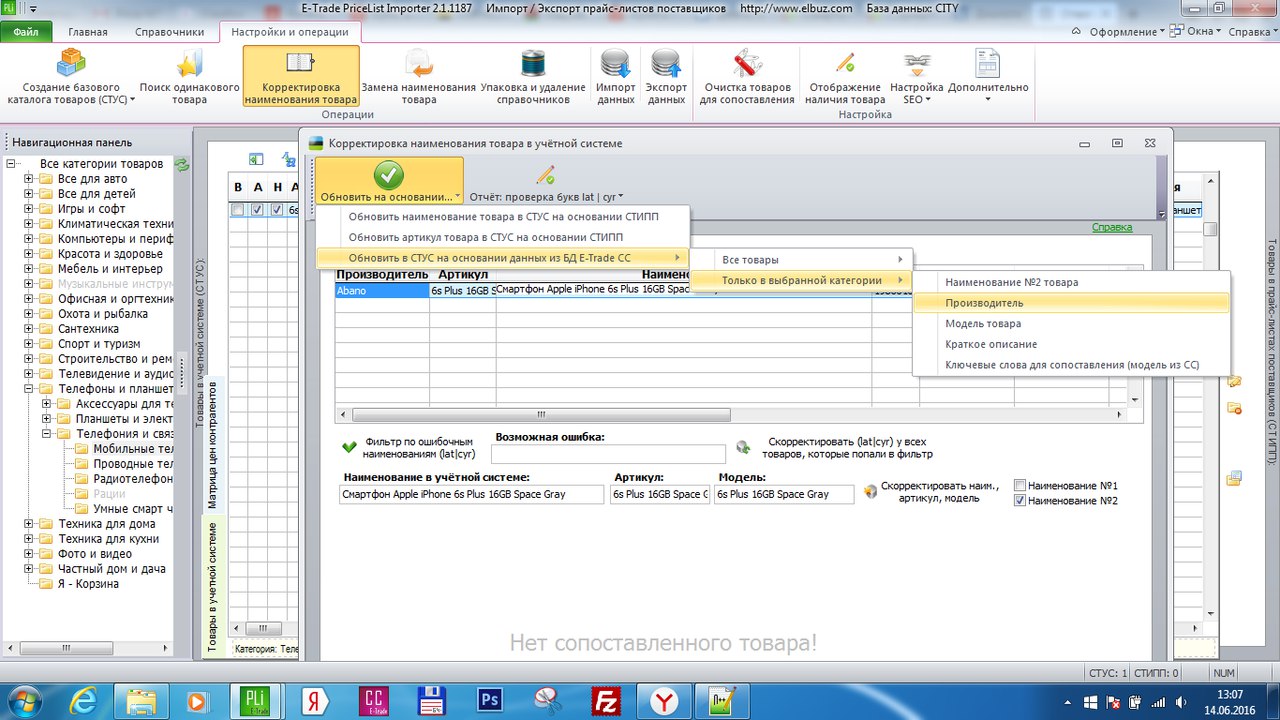Select the Фото и видео category
This screenshot has width=1280, height=720.
pyautogui.click(x=95, y=554)
